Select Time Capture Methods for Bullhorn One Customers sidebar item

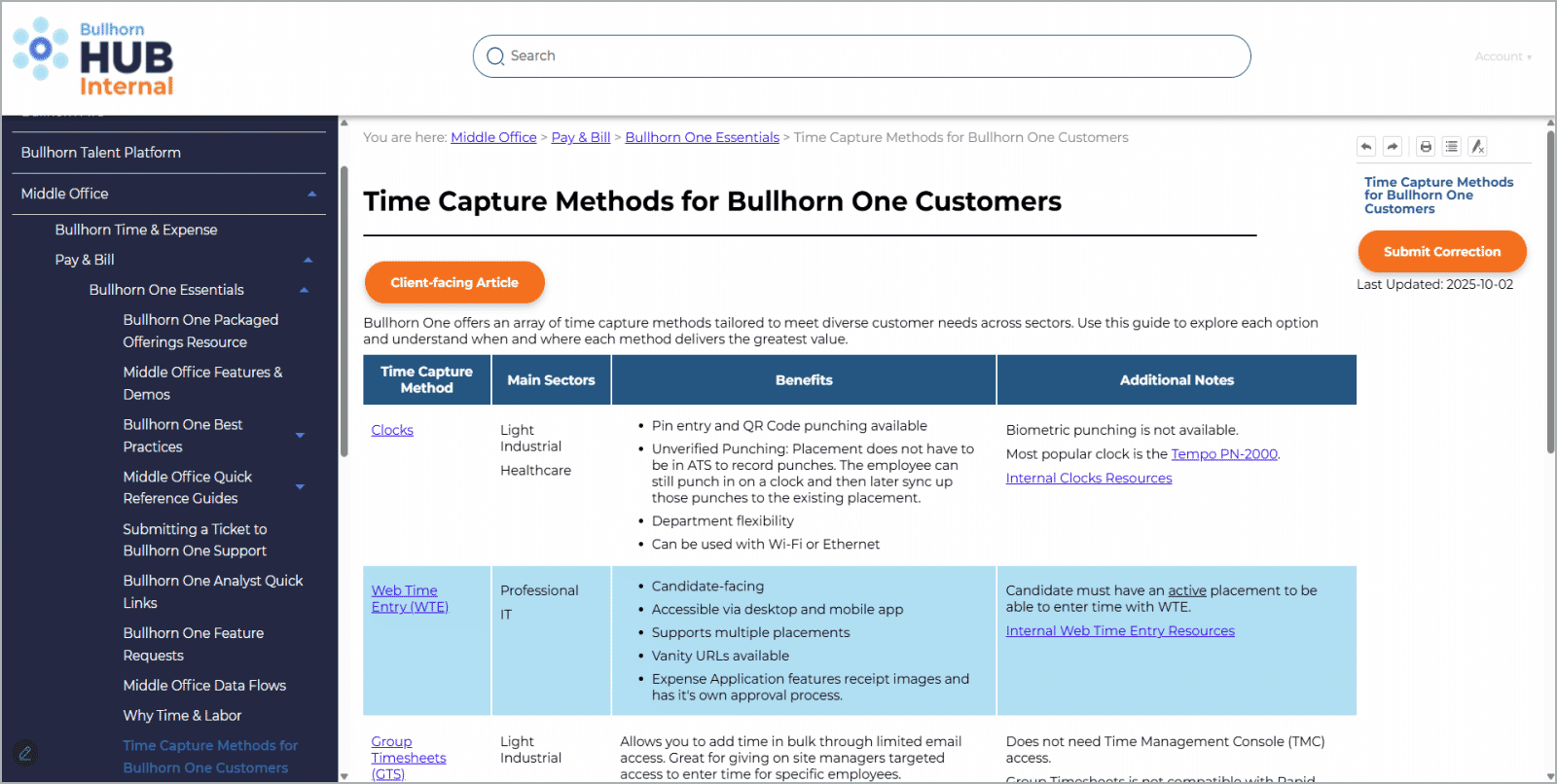pos(210,757)
